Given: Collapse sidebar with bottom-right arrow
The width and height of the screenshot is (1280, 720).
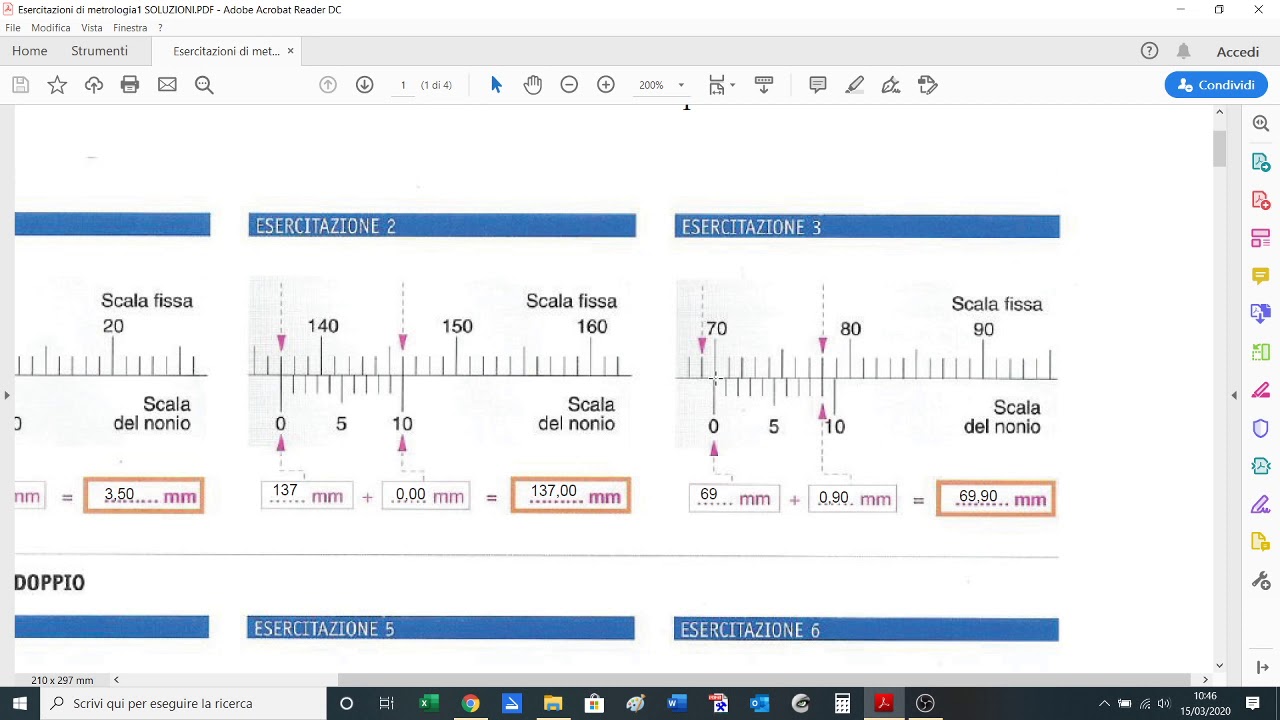Looking at the screenshot, I should (1261, 667).
